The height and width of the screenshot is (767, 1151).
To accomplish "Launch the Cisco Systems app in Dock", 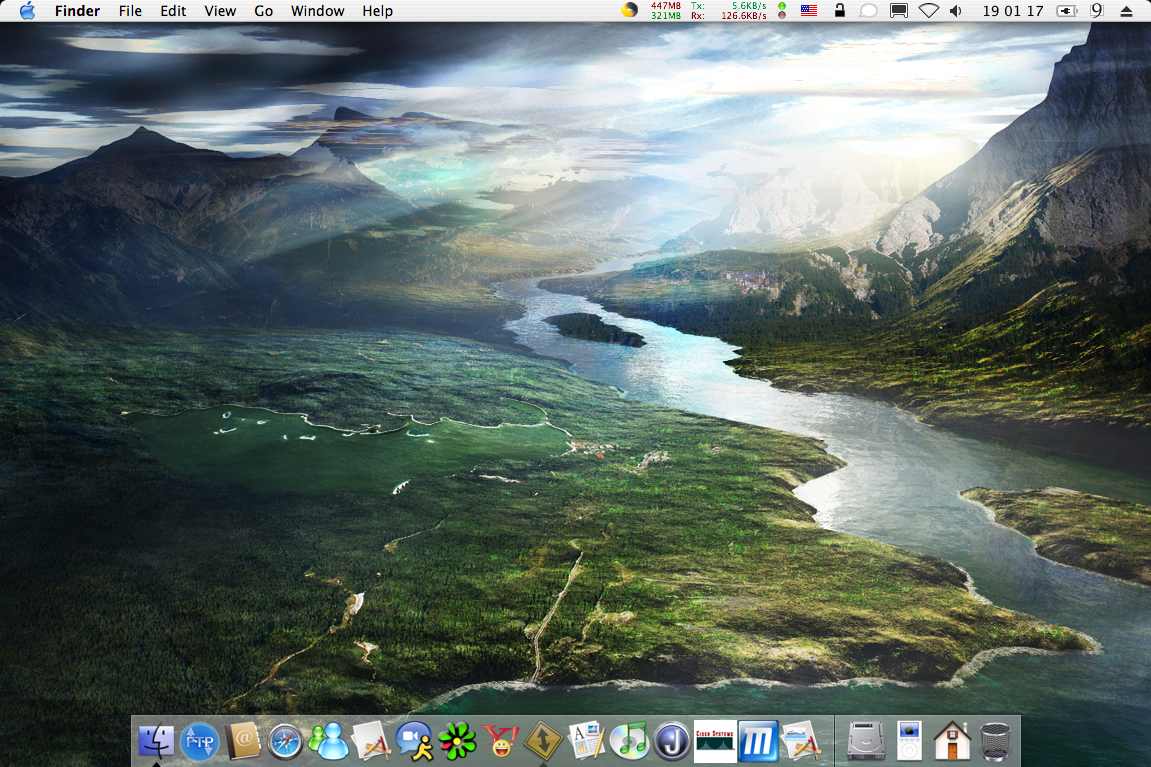I will click(x=715, y=741).
